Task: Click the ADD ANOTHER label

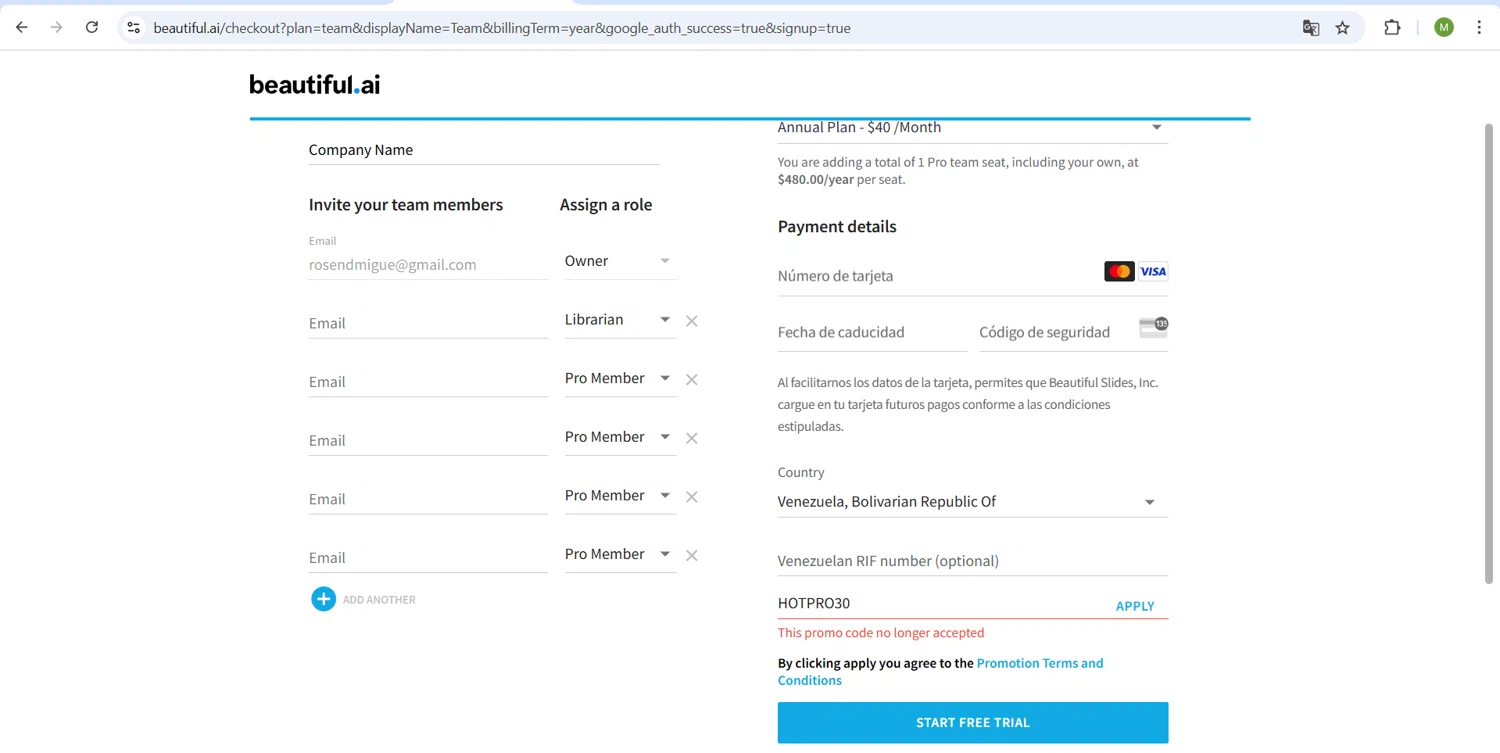Action: [x=379, y=600]
